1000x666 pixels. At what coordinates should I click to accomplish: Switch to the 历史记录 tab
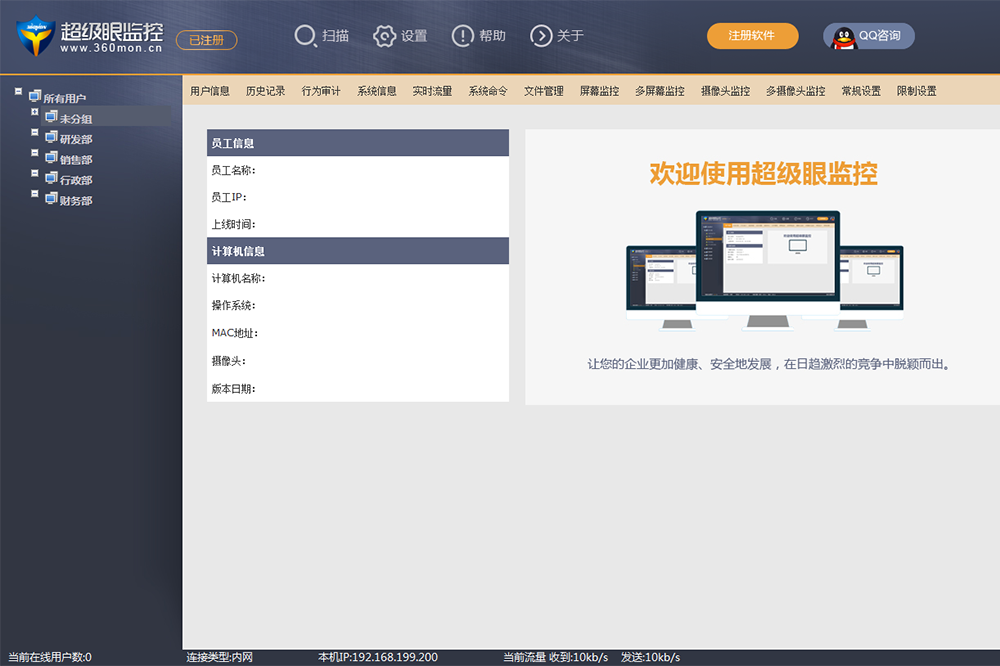pyautogui.click(x=265, y=91)
